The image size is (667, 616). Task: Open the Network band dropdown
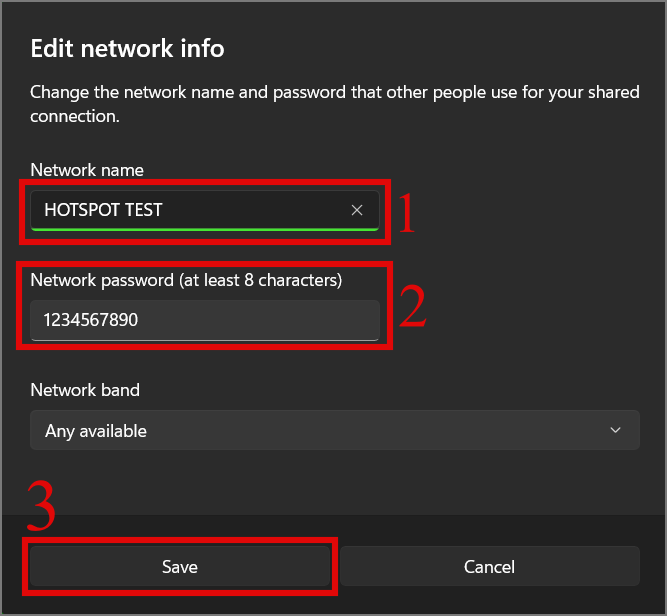point(335,430)
